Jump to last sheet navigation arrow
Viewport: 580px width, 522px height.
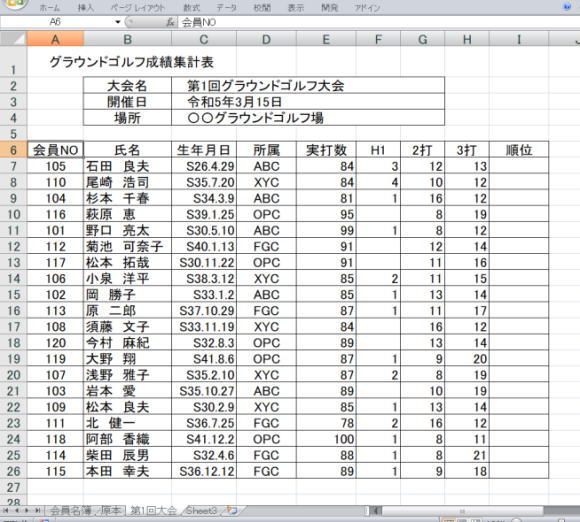(37, 511)
